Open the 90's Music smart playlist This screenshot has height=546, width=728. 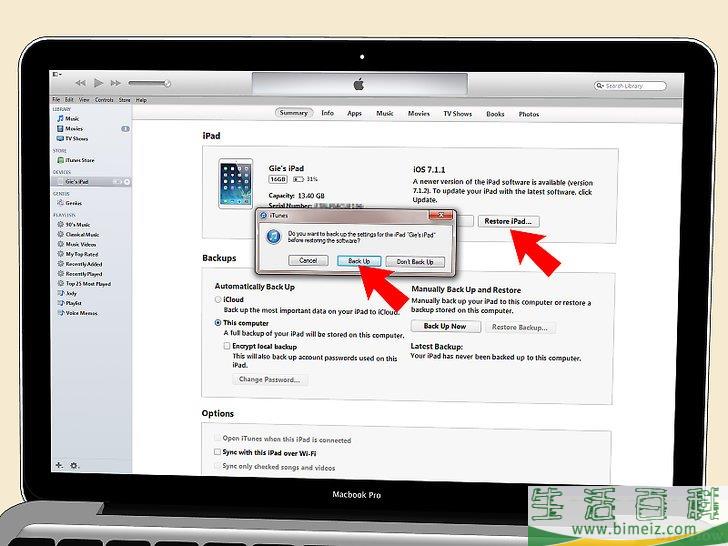[74, 225]
